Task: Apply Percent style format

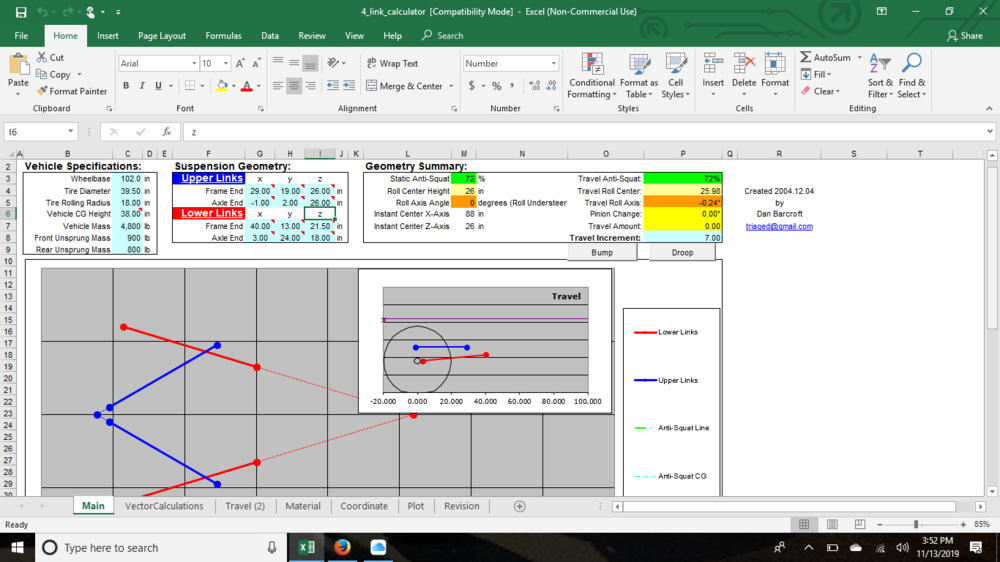Action: [x=496, y=85]
